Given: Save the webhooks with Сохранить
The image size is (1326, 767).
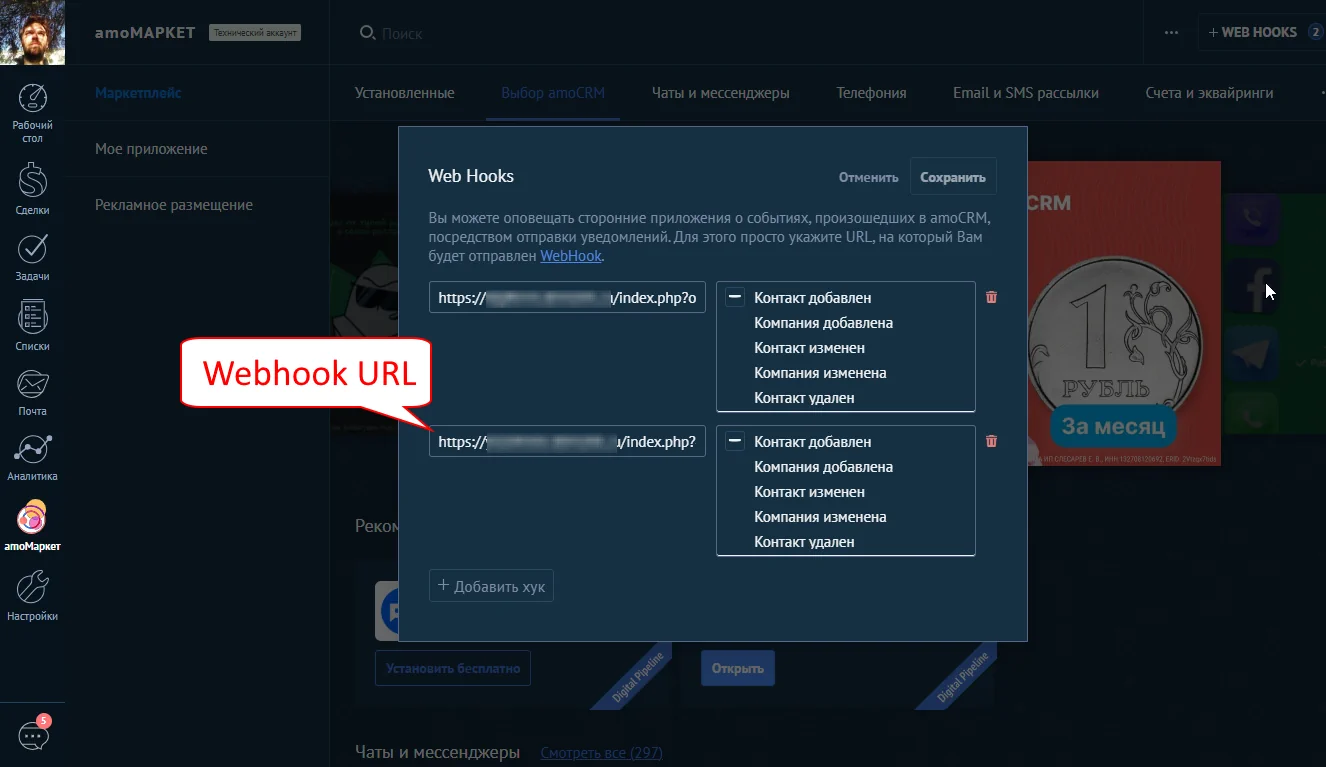Looking at the screenshot, I should click(952, 176).
